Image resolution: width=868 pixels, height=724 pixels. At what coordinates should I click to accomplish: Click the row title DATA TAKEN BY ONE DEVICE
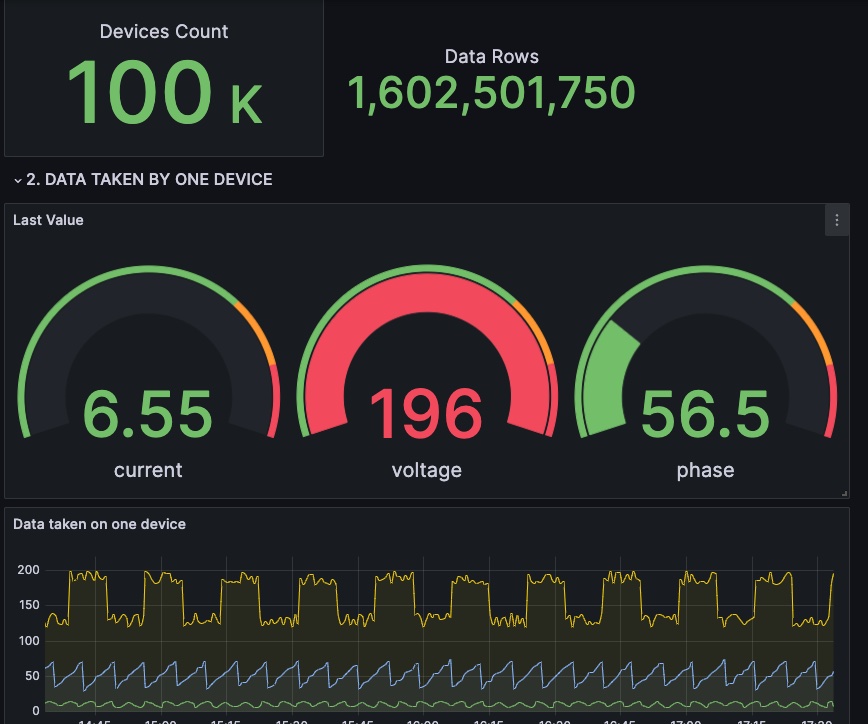tap(149, 180)
